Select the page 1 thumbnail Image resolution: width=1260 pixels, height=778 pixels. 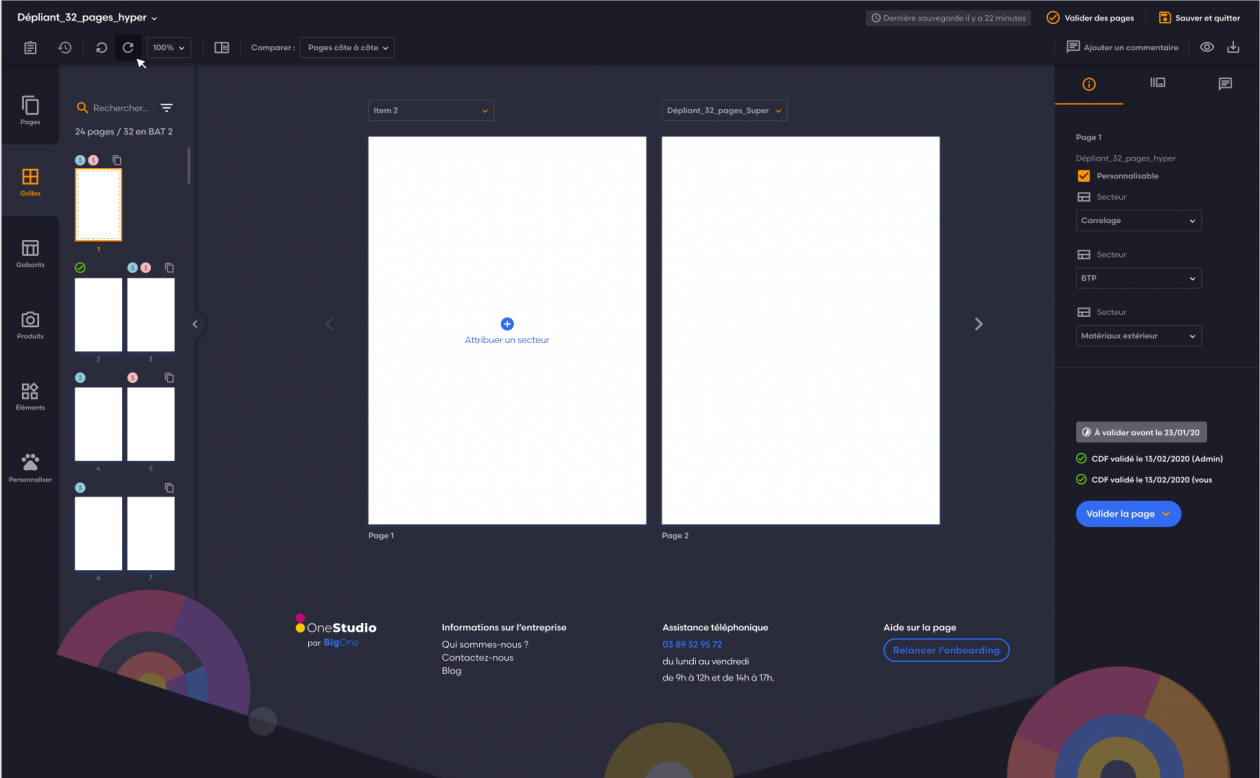pos(98,205)
